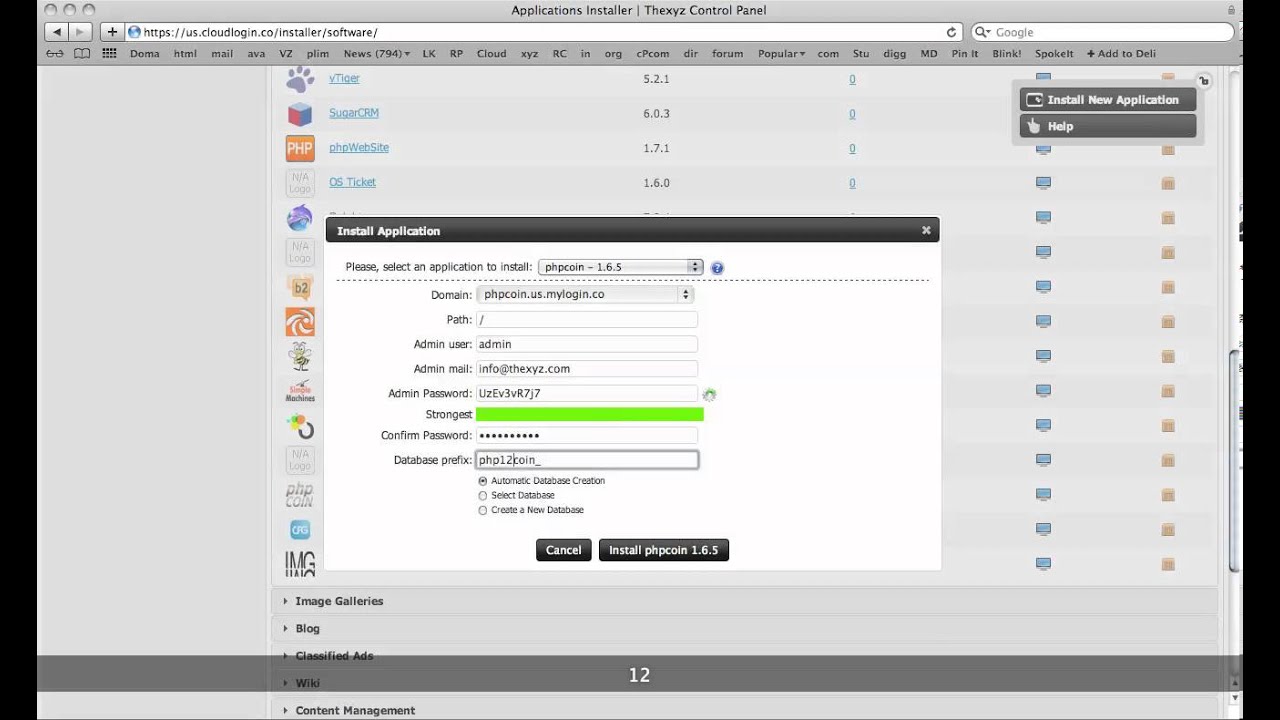Screen dimensions: 1280x720
Task: Click the monitor icon in OS Ticket row
Action: point(1043,183)
